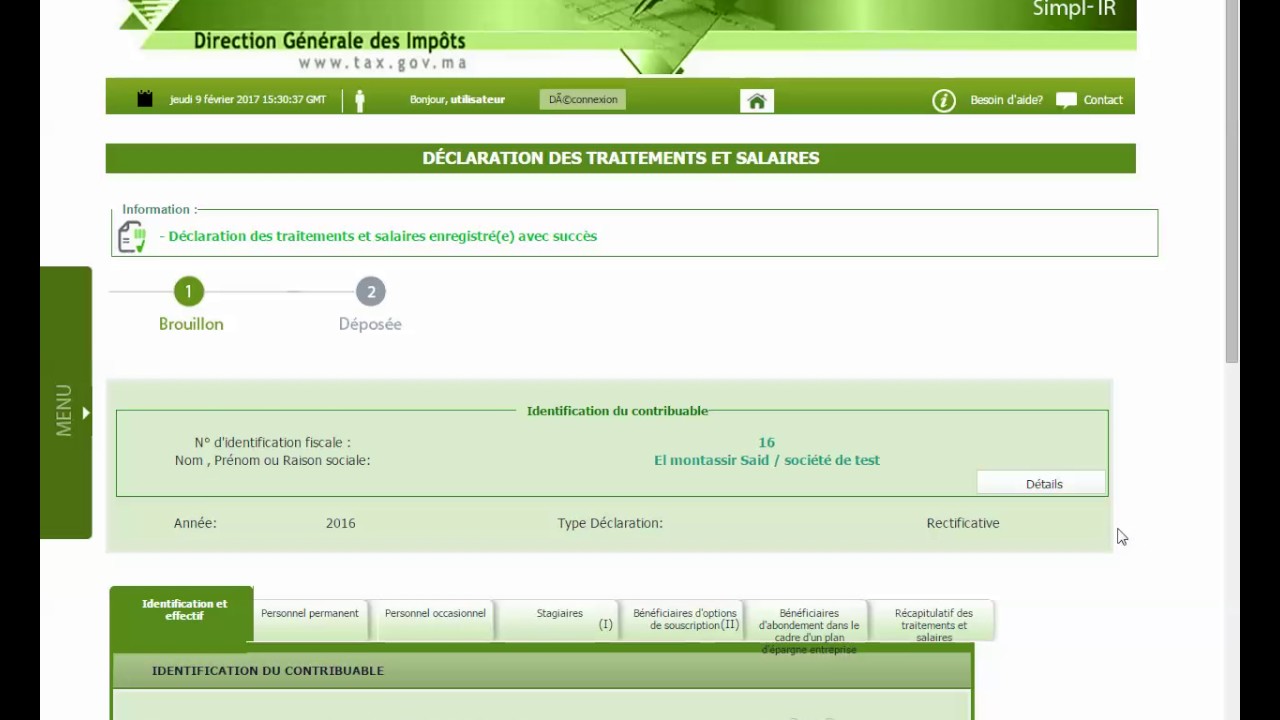This screenshot has width=1280, height=720.
Task: Click fiscal identification number 16
Action: pos(767,442)
